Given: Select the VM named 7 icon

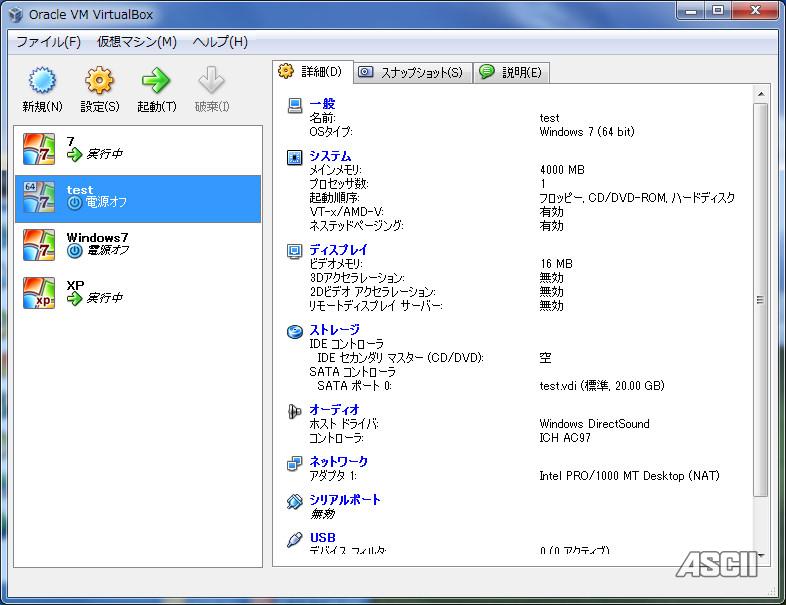Looking at the screenshot, I should [39, 149].
